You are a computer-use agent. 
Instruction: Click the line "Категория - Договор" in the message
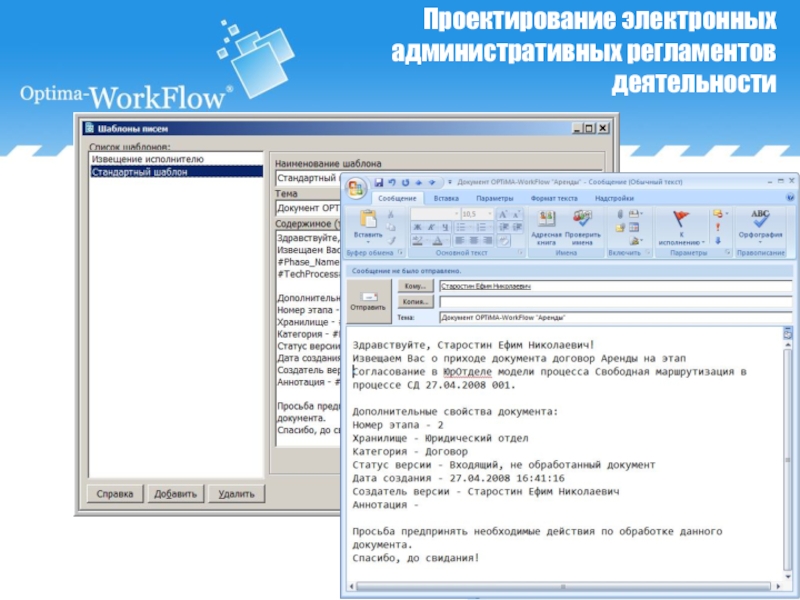click(410, 452)
